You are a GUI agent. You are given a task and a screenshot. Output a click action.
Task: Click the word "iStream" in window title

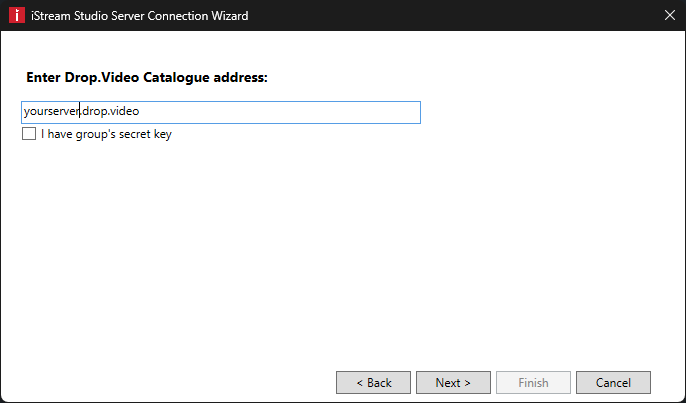[50, 16]
